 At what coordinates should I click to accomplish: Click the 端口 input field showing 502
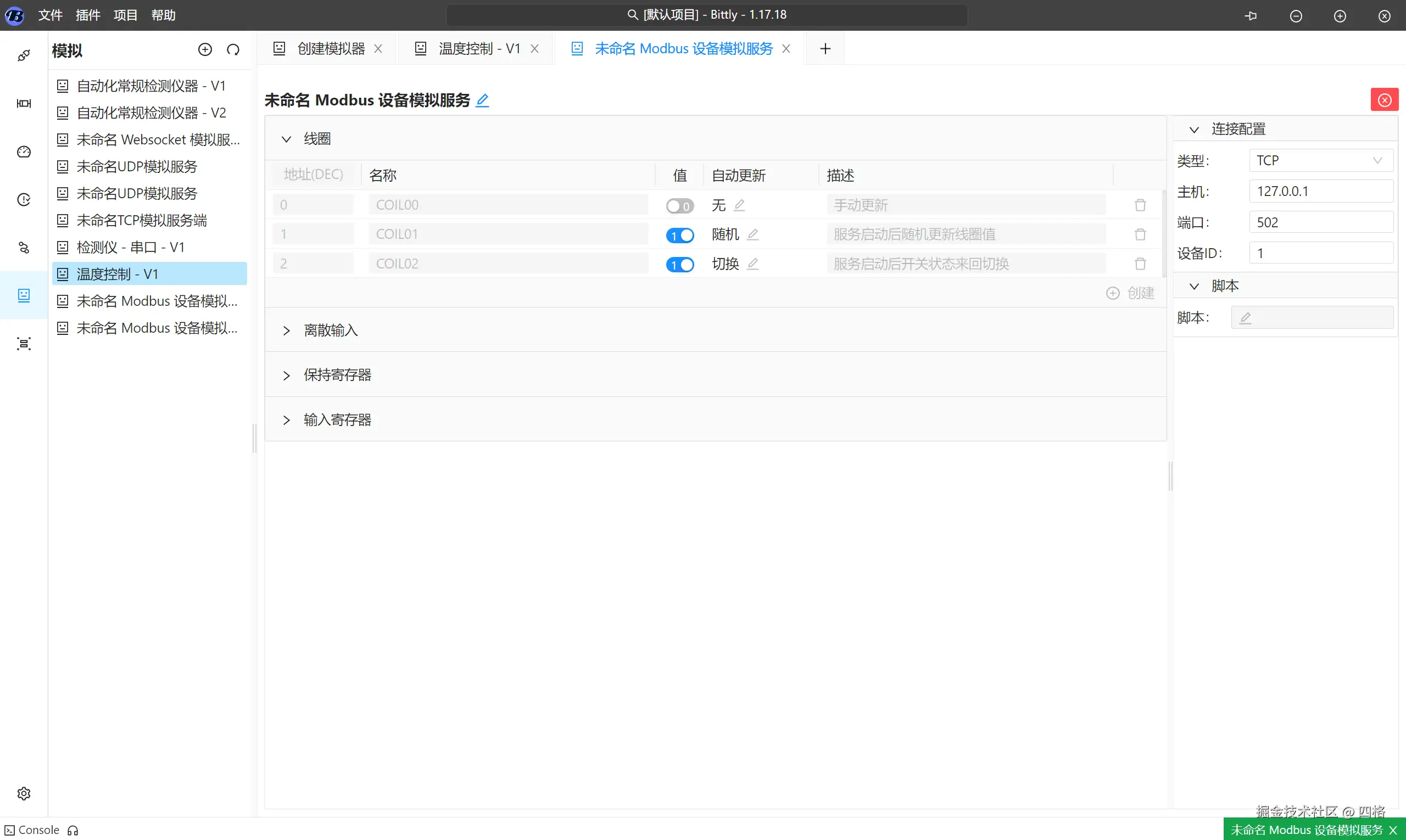[1320, 222]
